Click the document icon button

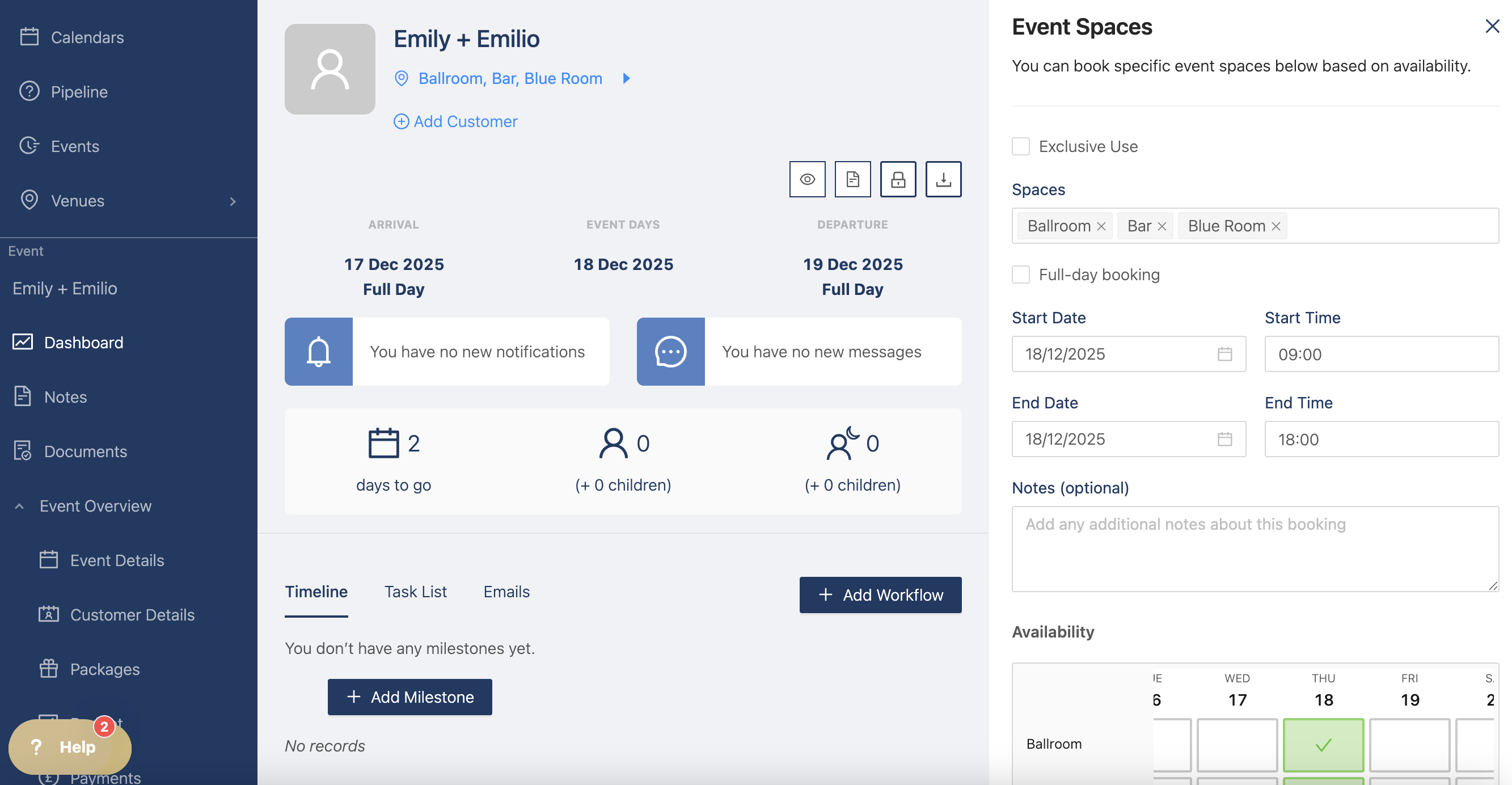(852, 179)
